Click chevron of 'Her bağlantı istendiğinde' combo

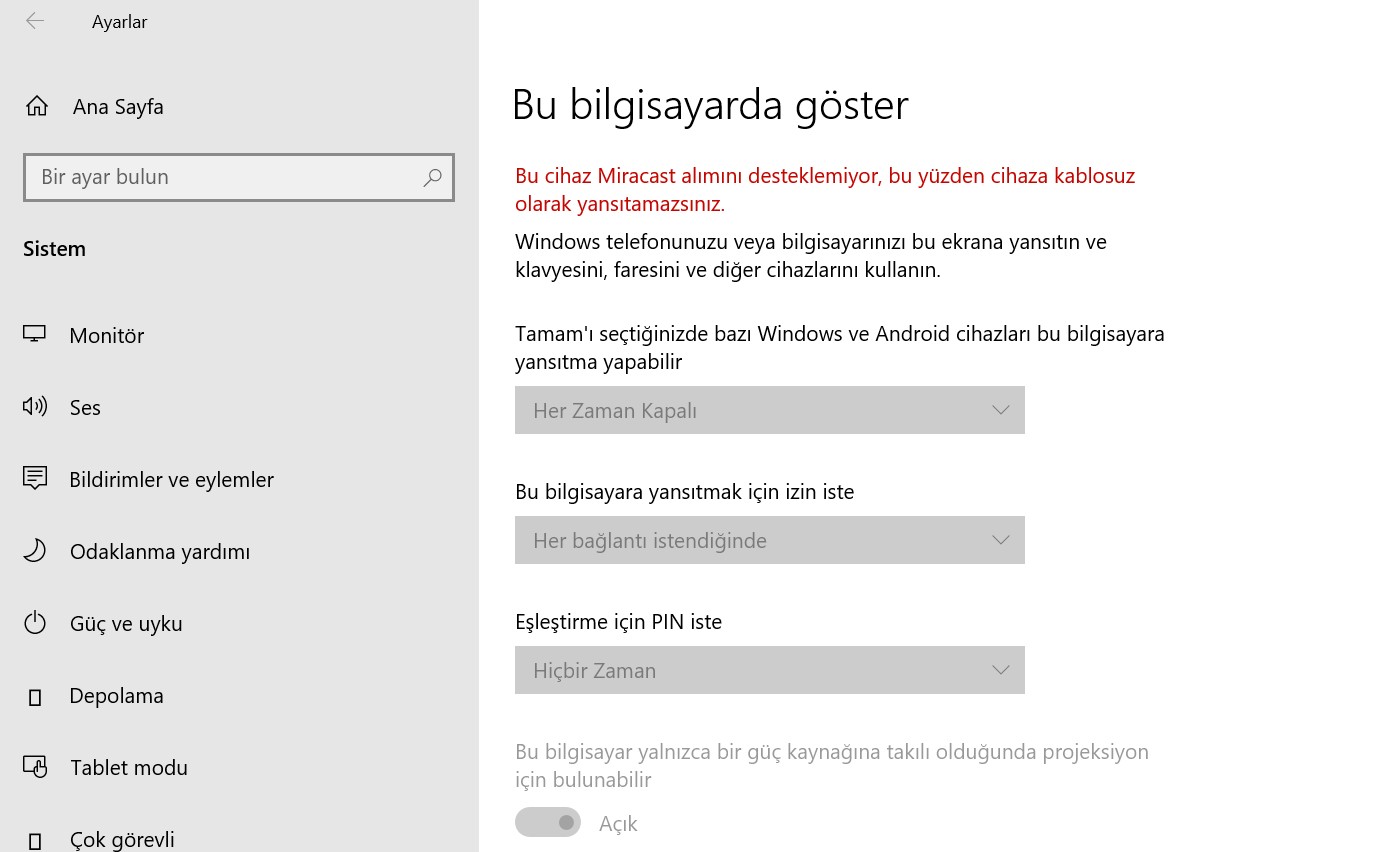click(x=1000, y=540)
